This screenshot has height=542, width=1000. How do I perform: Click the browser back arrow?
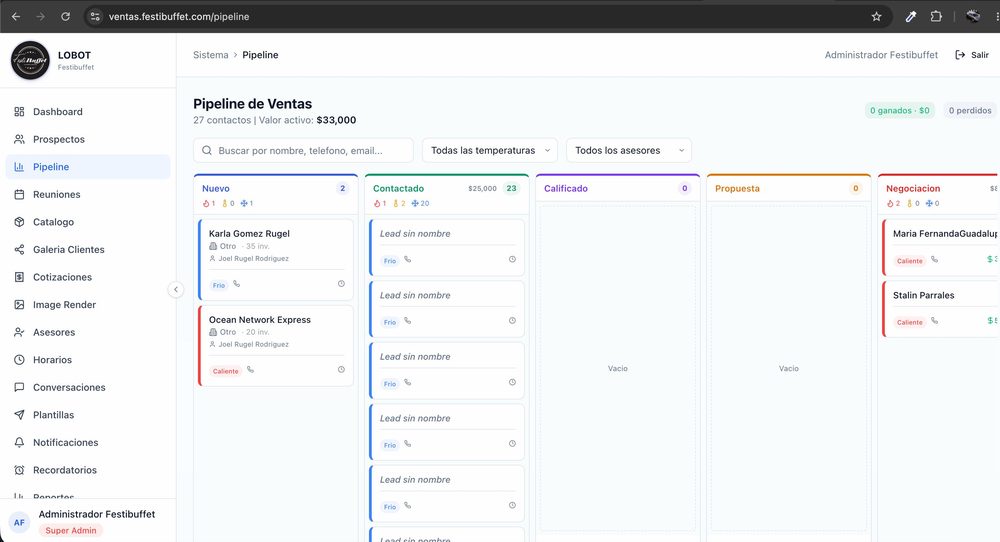(16, 17)
